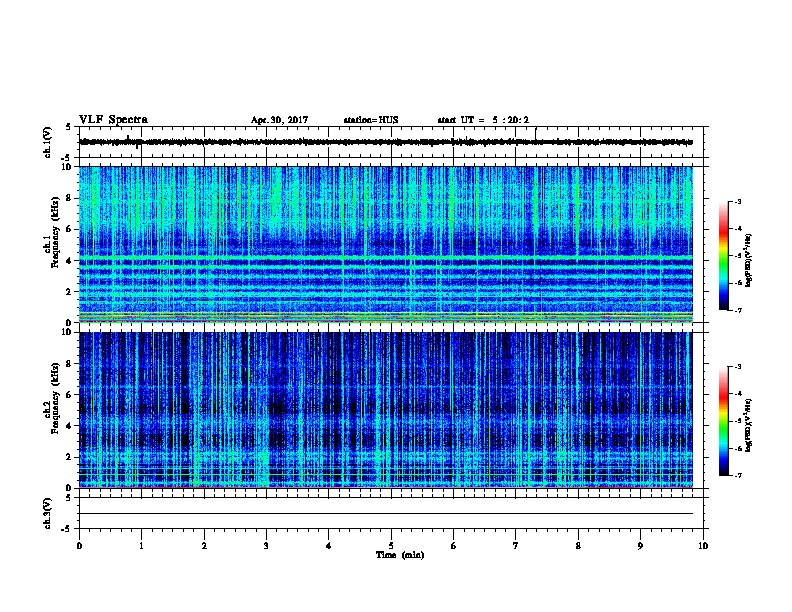Click the "ch.3(V)" axis label
The width and height of the screenshot is (792, 612).
(x=48, y=513)
